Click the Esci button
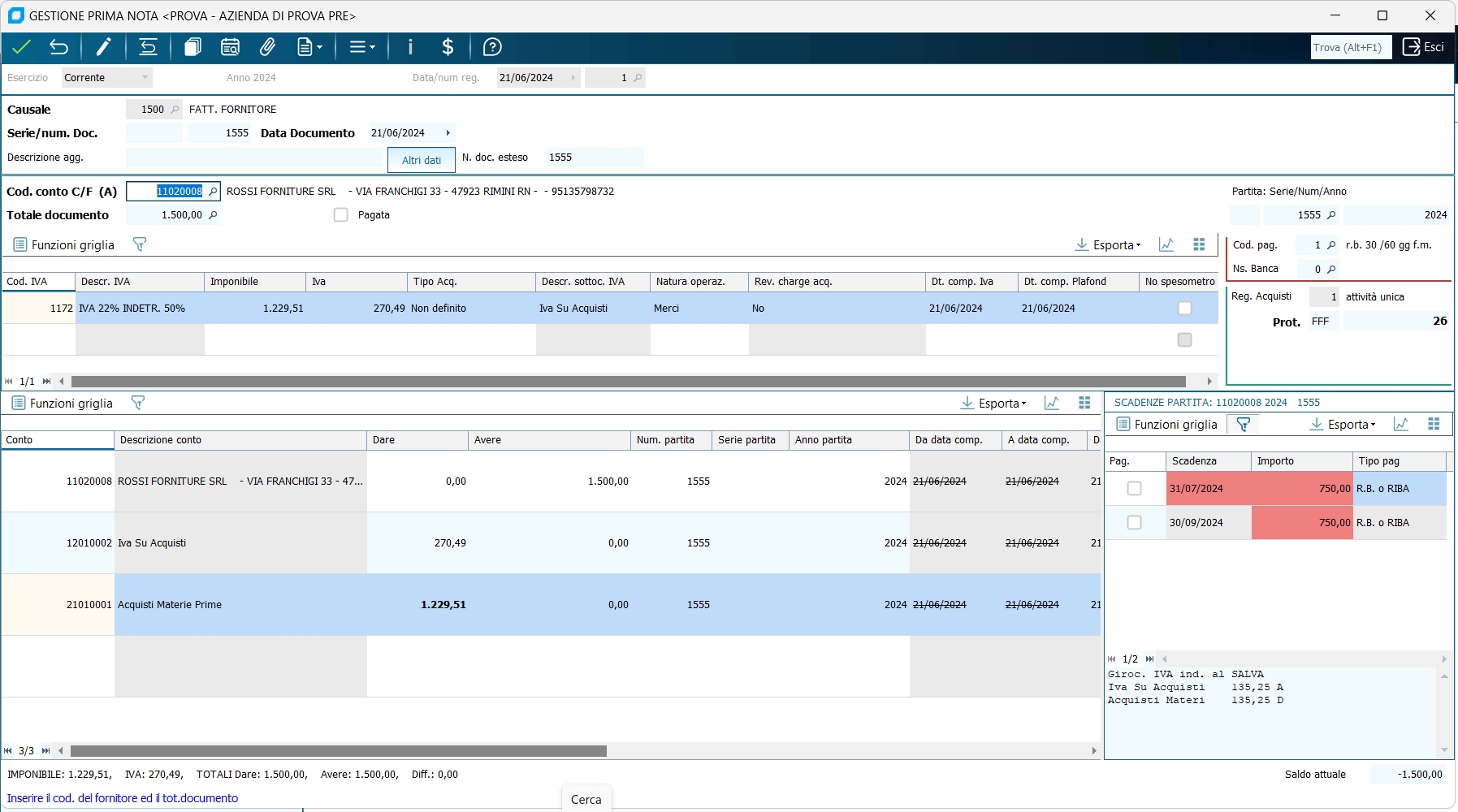The image size is (1458, 812). (x=1423, y=47)
